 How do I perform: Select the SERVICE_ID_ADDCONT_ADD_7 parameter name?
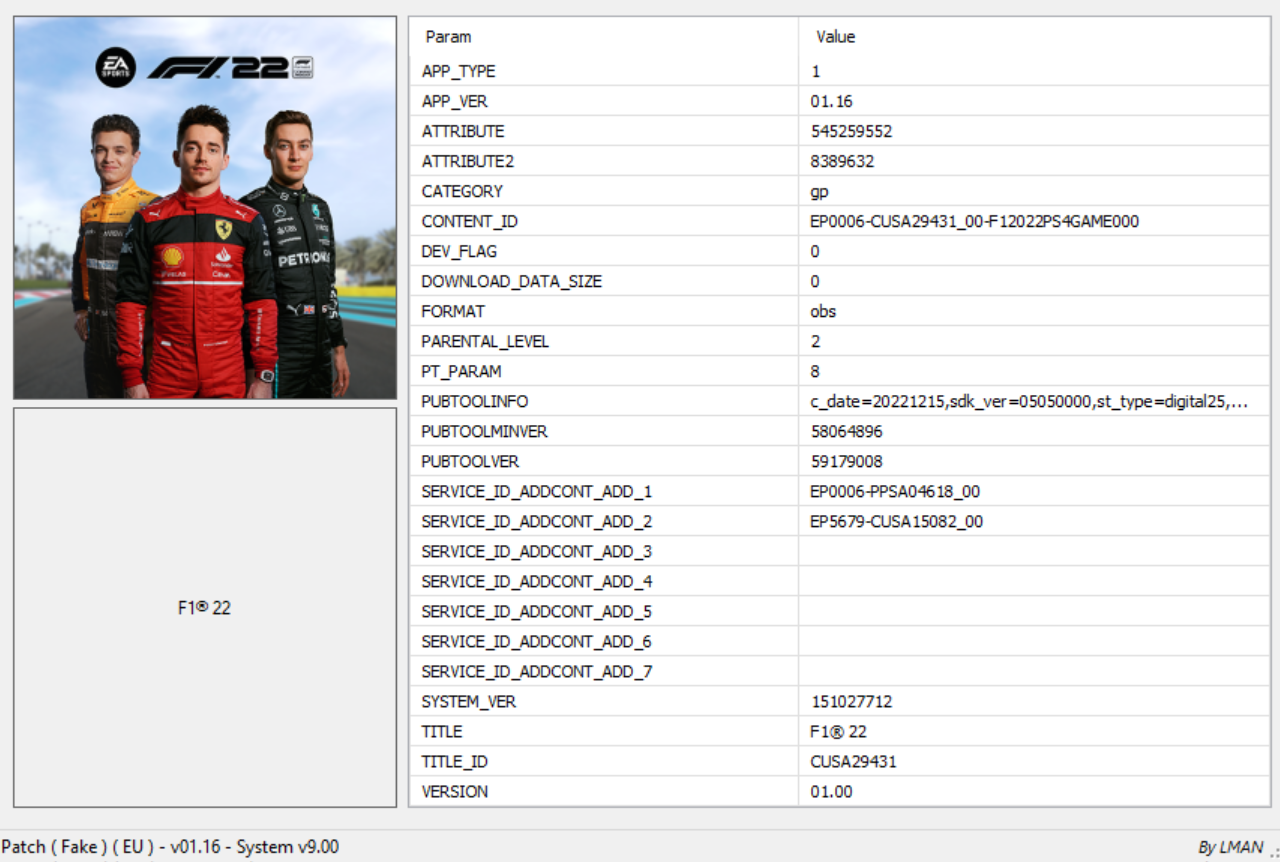tap(536, 671)
